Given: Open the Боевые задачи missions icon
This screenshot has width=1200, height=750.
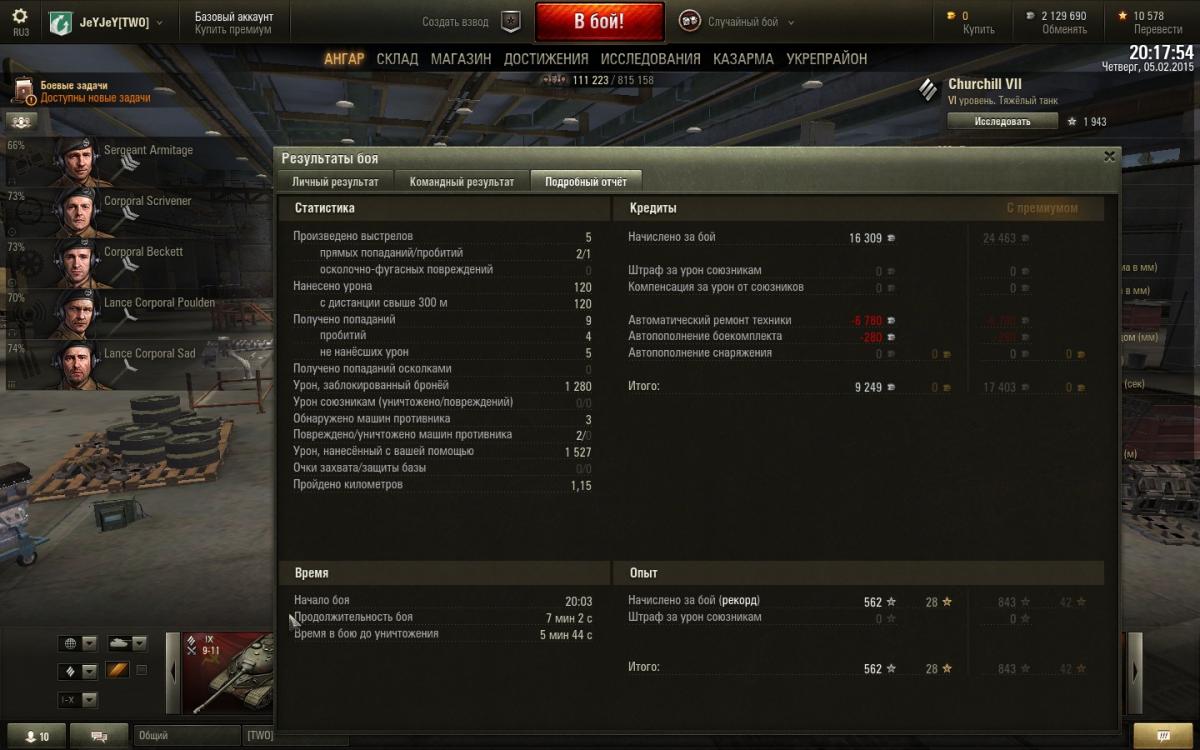Looking at the screenshot, I should tap(23, 93).
